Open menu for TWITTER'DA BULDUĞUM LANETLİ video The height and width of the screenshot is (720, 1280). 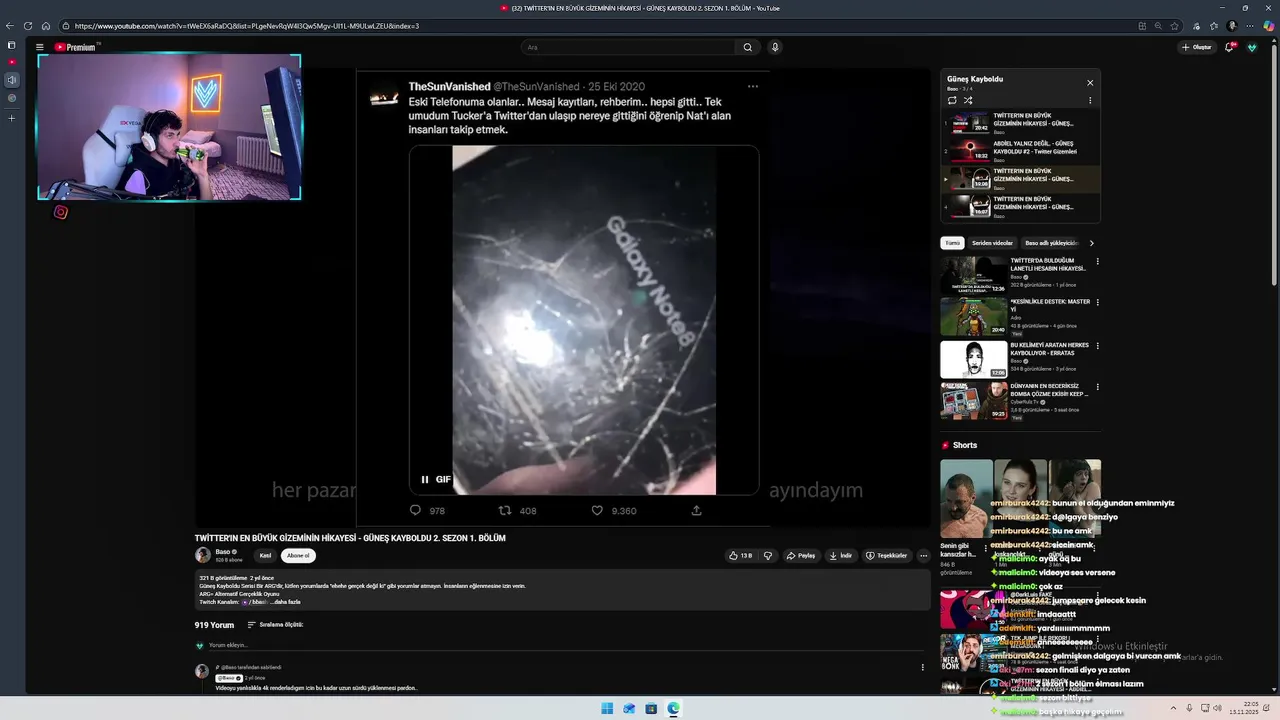click(1097, 262)
